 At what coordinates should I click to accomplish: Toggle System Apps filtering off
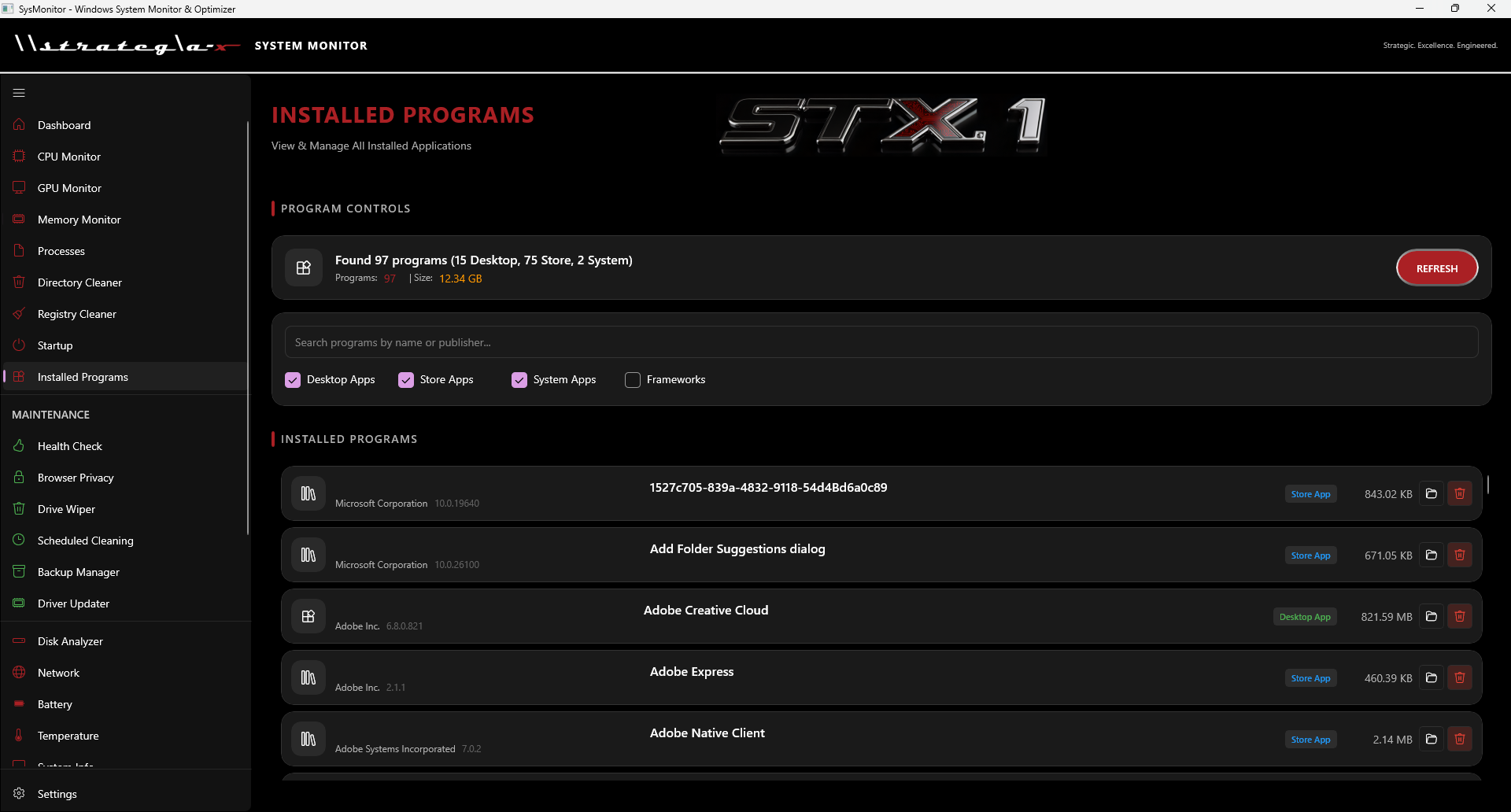click(519, 379)
